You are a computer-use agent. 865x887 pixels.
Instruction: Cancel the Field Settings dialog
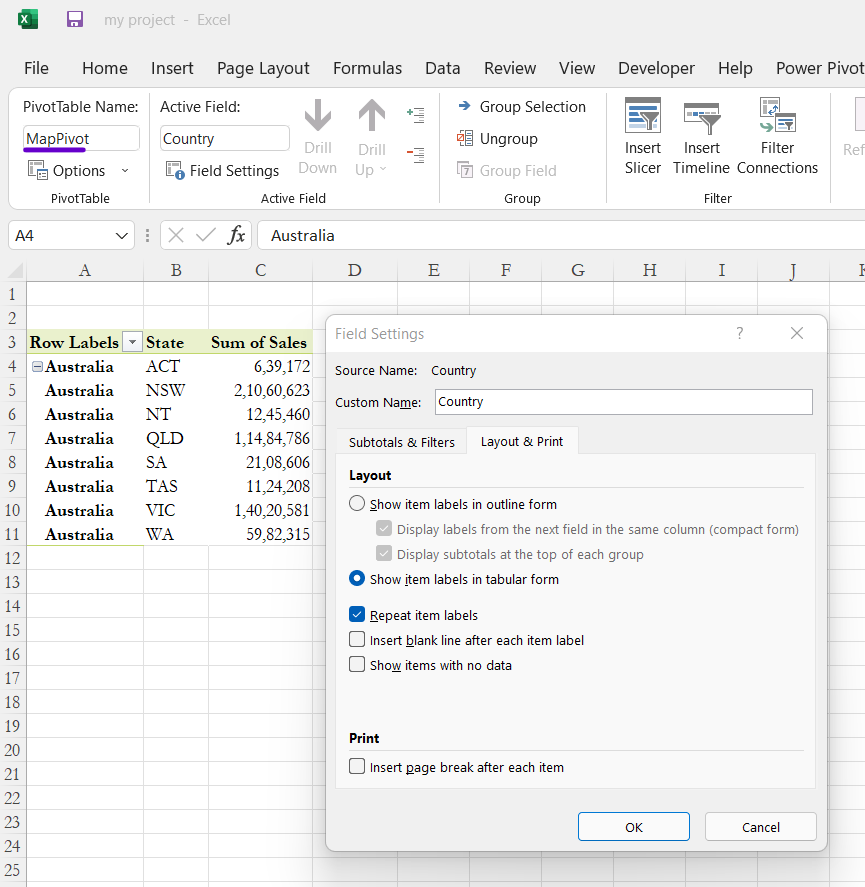[x=760, y=827]
